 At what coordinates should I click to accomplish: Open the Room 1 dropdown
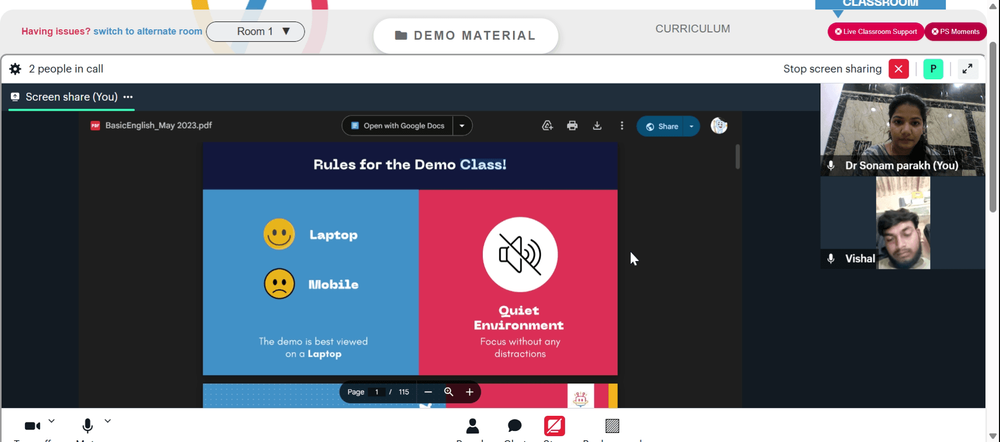255,31
